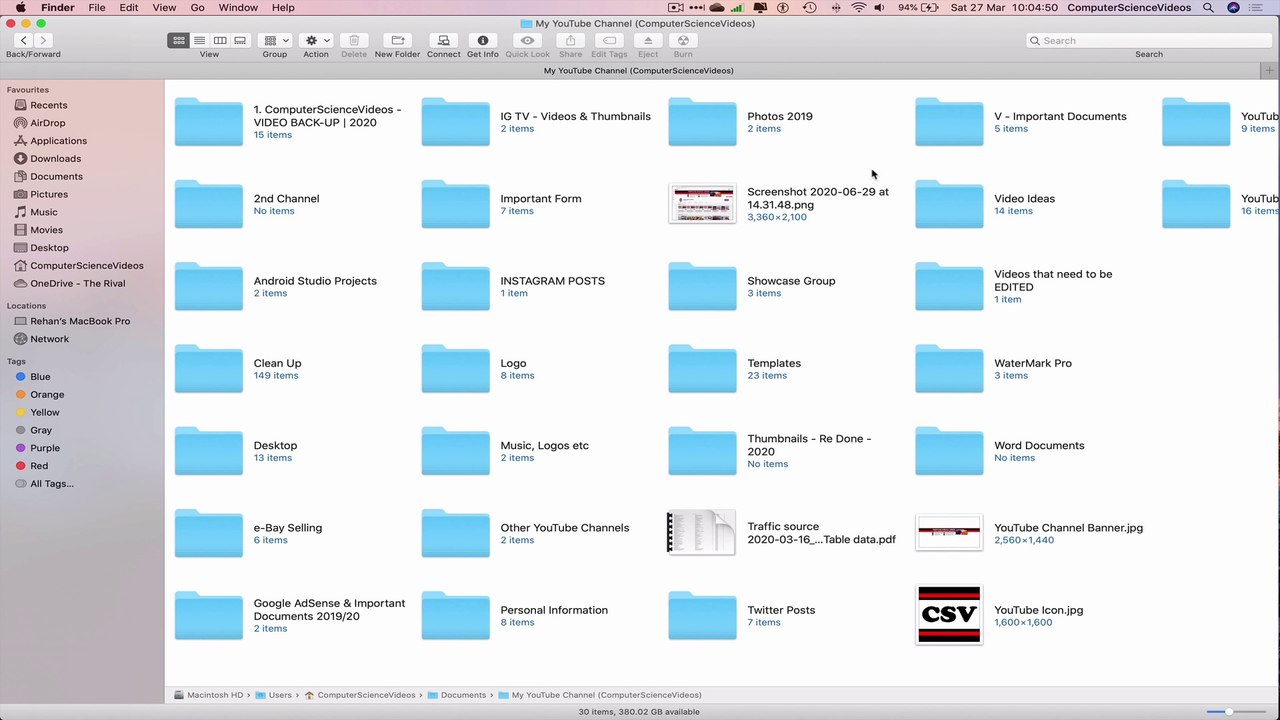Click the Eject toolbar icon
The height and width of the screenshot is (720, 1280).
pos(648,40)
